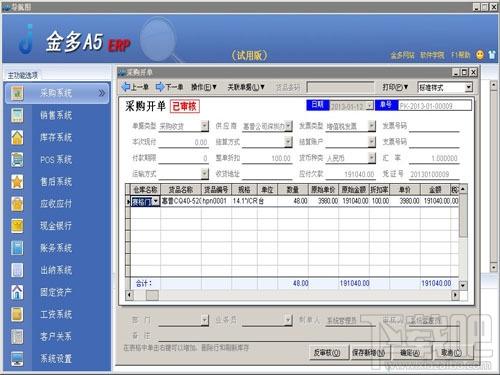Open the 单据类型 dropdown
The height and width of the screenshot is (375, 500).
(205, 126)
